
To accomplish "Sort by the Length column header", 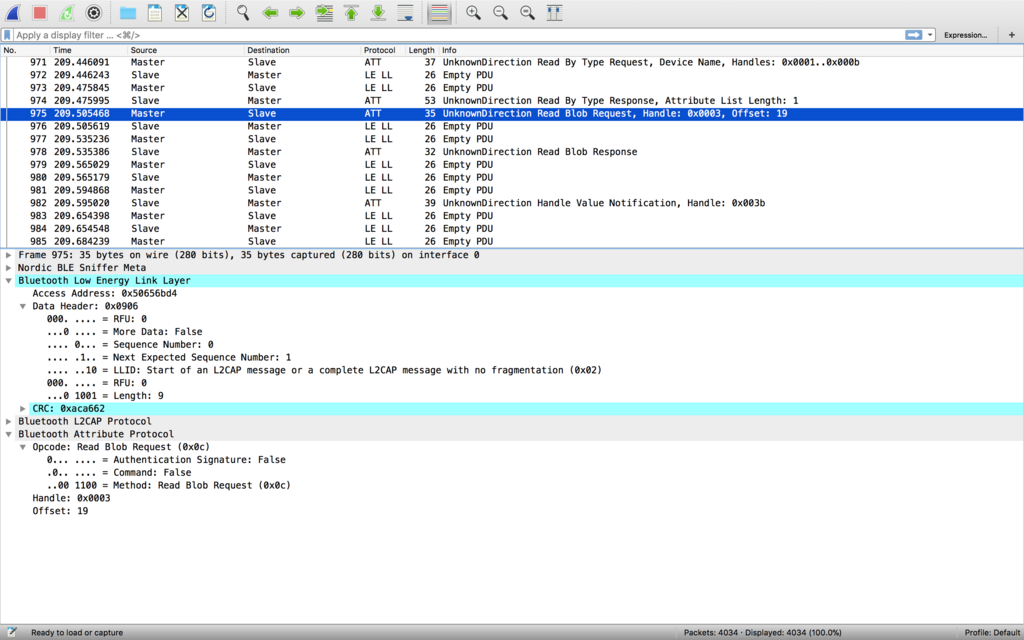I will click(x=422, y=50).
